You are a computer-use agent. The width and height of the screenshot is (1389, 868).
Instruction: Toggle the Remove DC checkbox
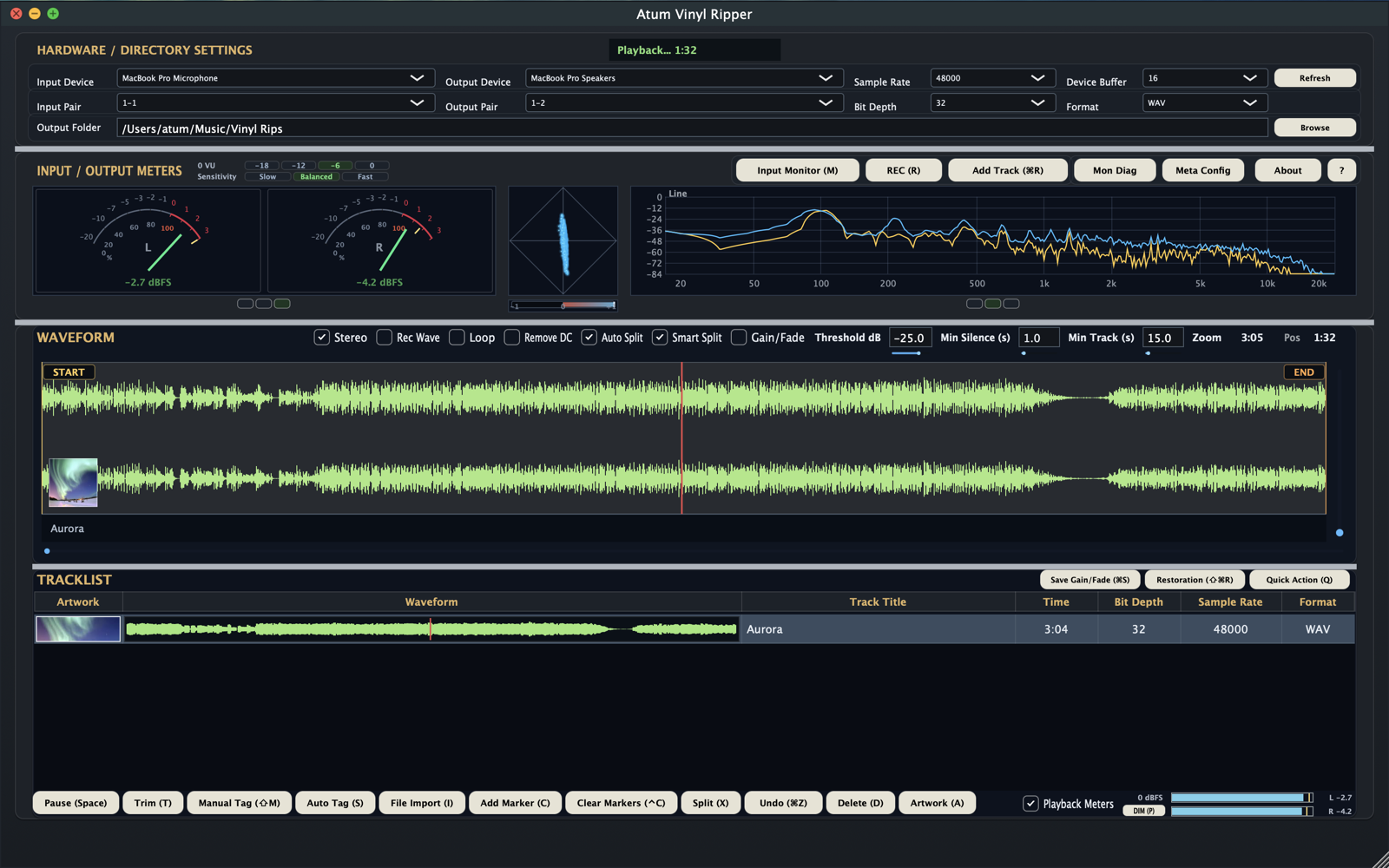[511, 337]
